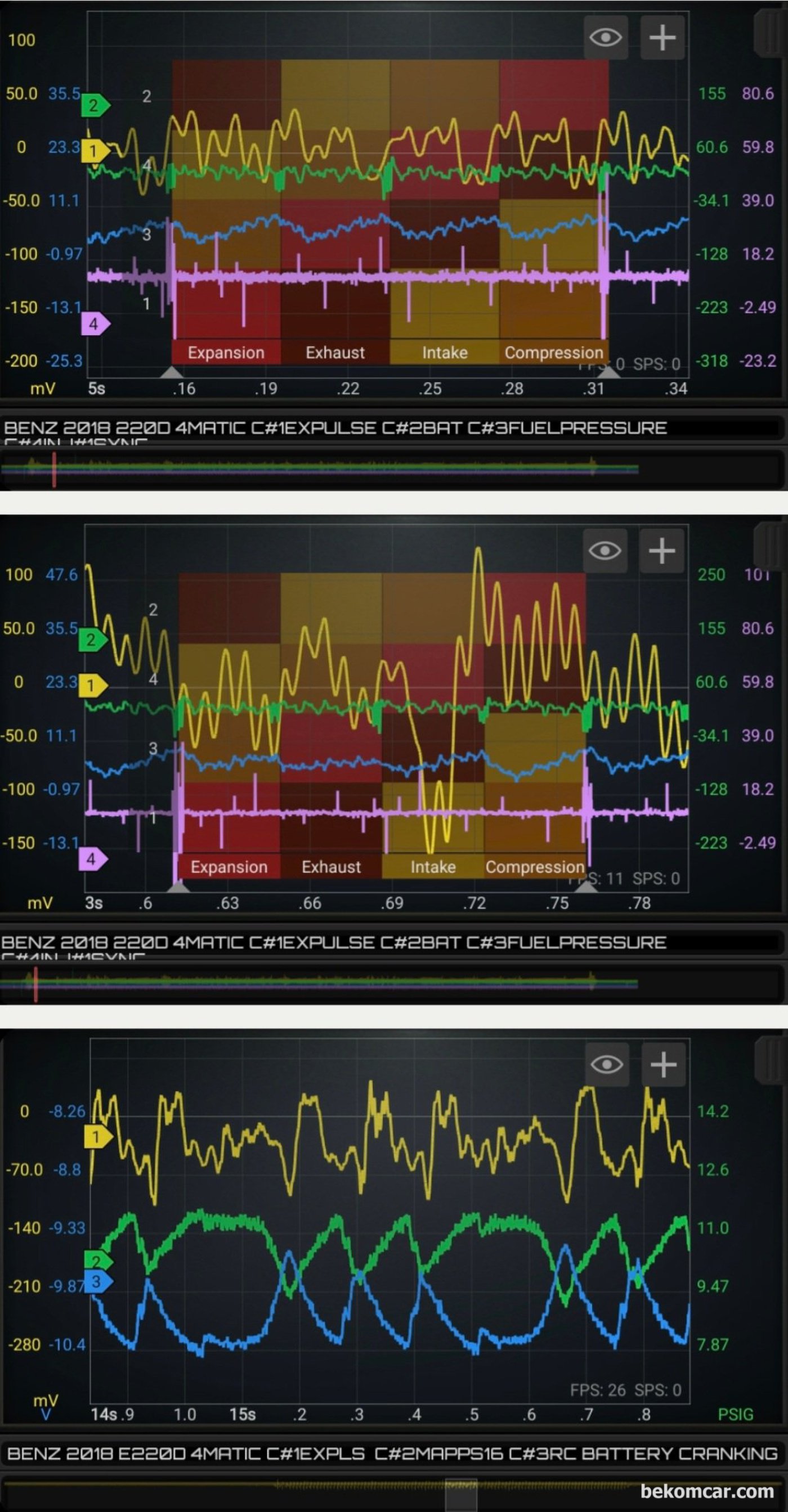Click the 3s time label in middle chart
The image size is (788, 1512).
93,903
